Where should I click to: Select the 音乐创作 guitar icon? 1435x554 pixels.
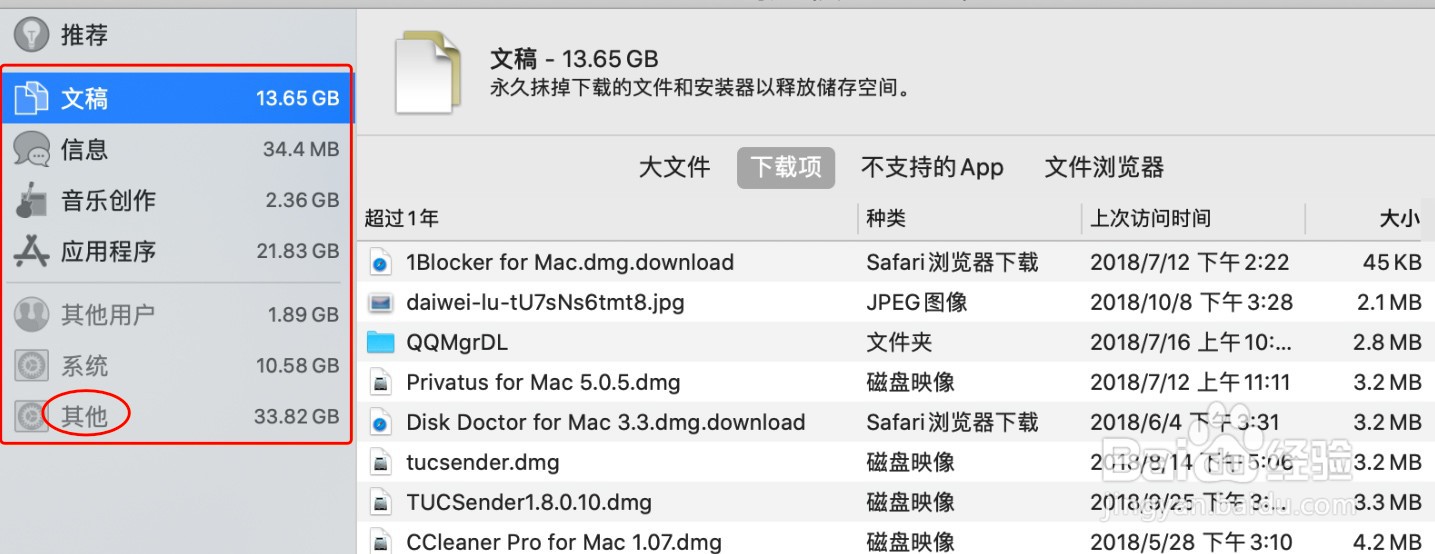pyautogui.click(x=31, y=200)
